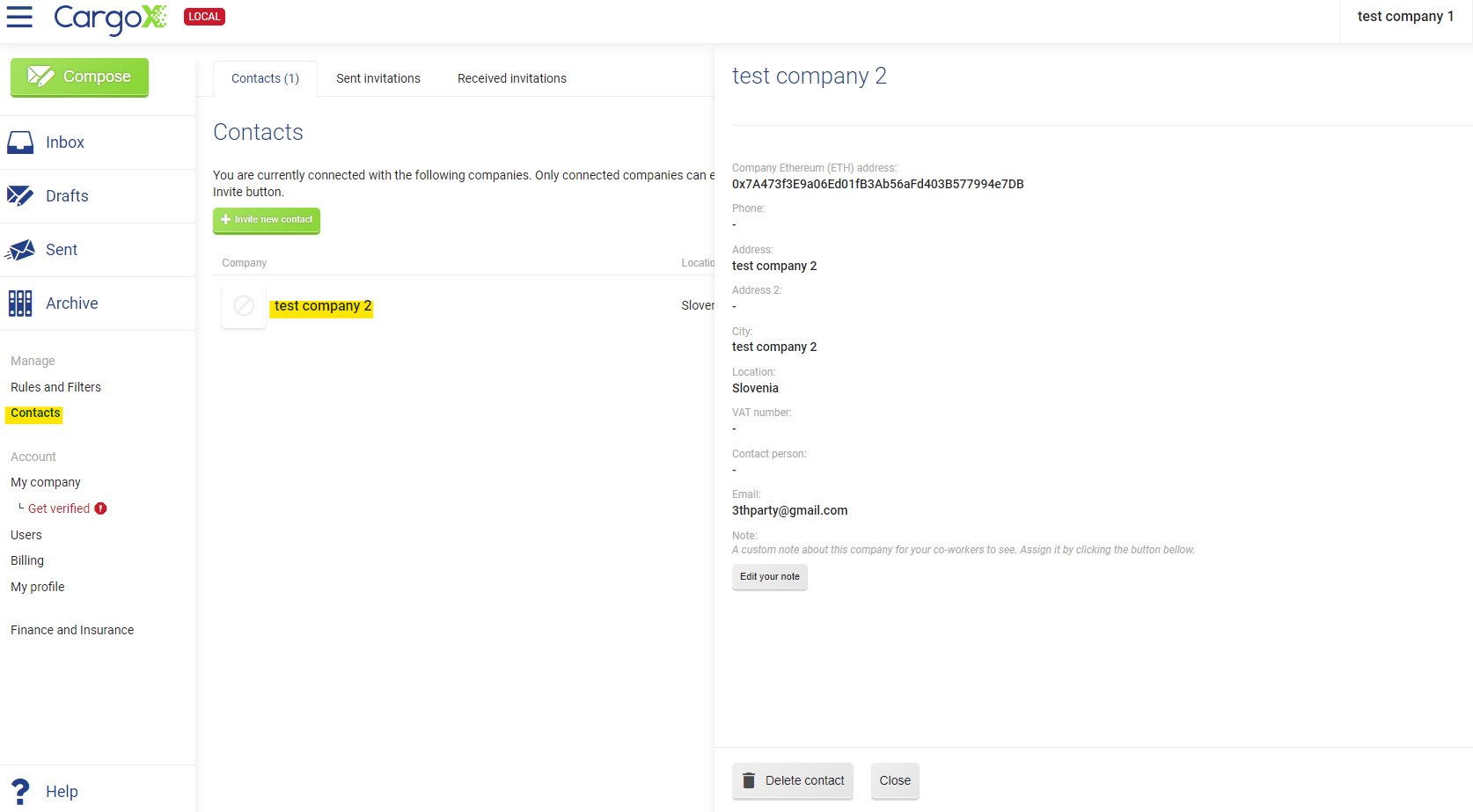
Task: Select the Contacts tab
Action: click(264, 78)
